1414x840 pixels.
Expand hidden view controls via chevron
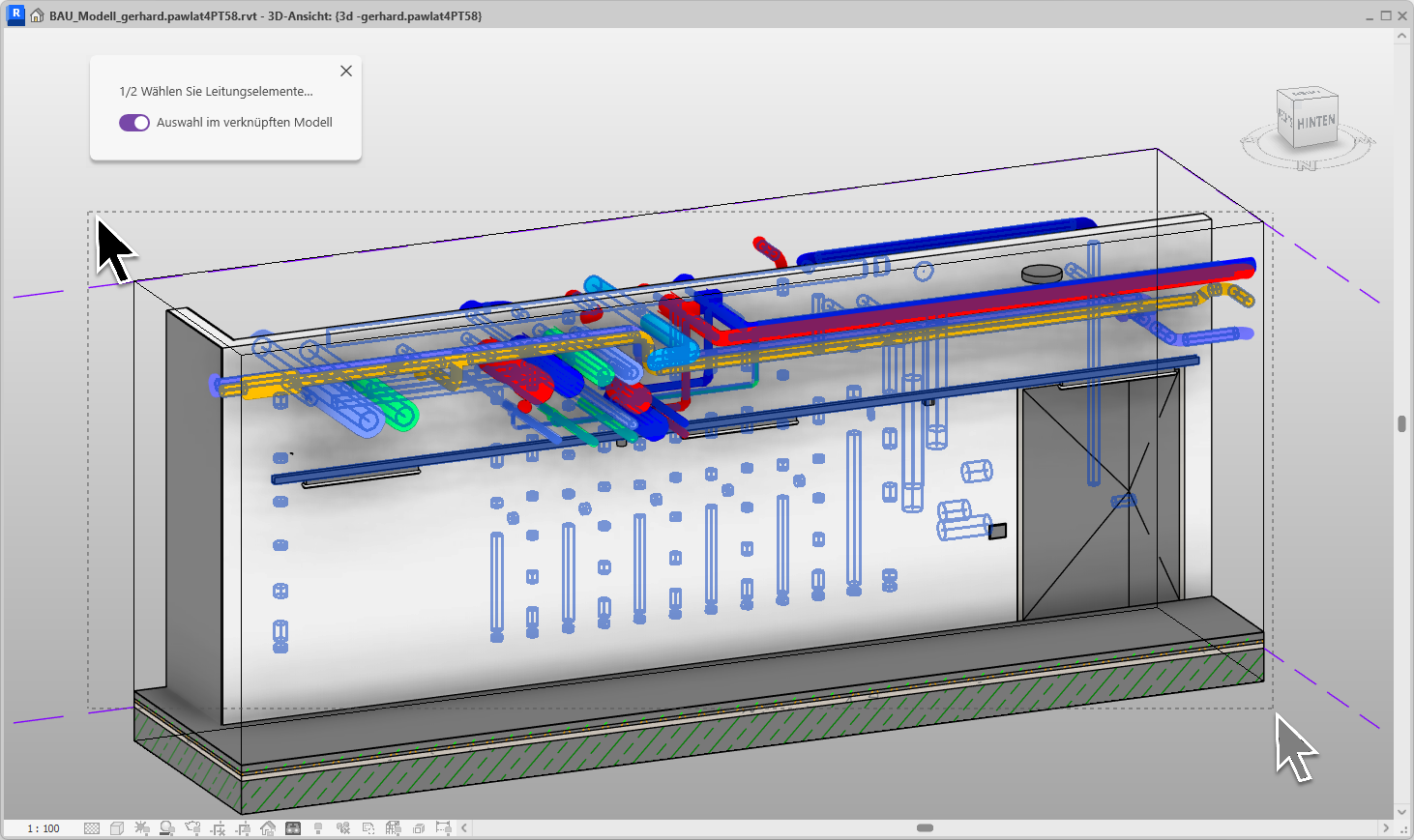pos(463,828)
